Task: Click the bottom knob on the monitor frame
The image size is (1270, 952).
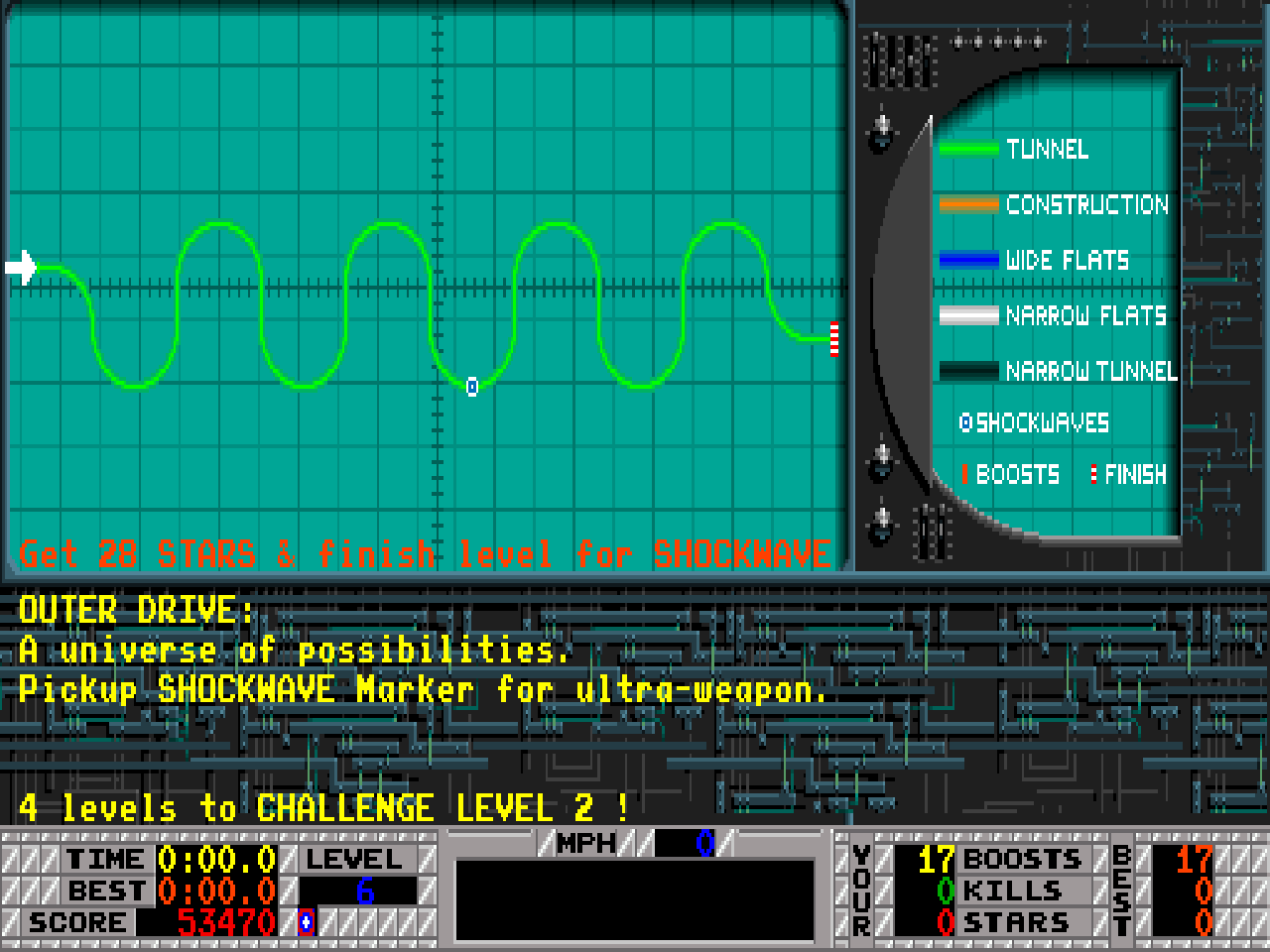Action: pyautogui.click(x=881, y=523)
